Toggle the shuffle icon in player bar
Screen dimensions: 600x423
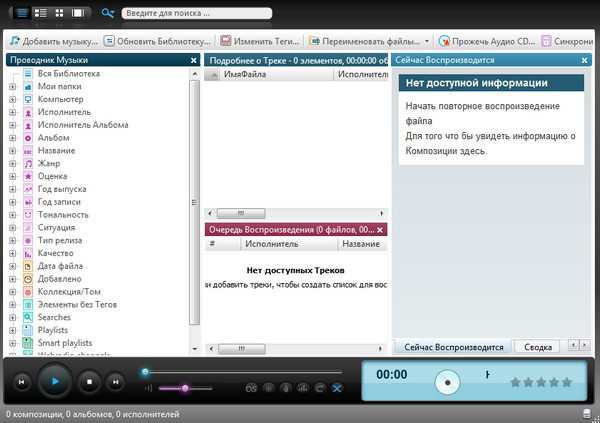coord(337,388)
